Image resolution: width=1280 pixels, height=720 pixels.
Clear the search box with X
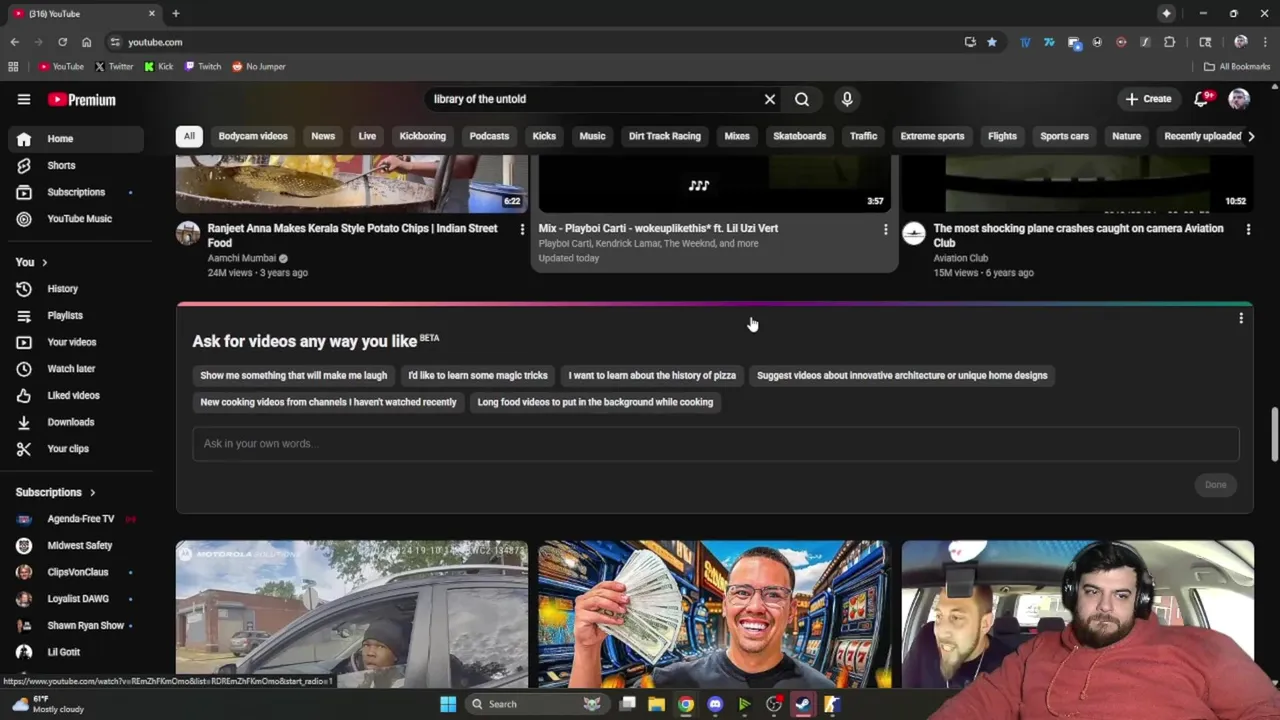point(770,99)
